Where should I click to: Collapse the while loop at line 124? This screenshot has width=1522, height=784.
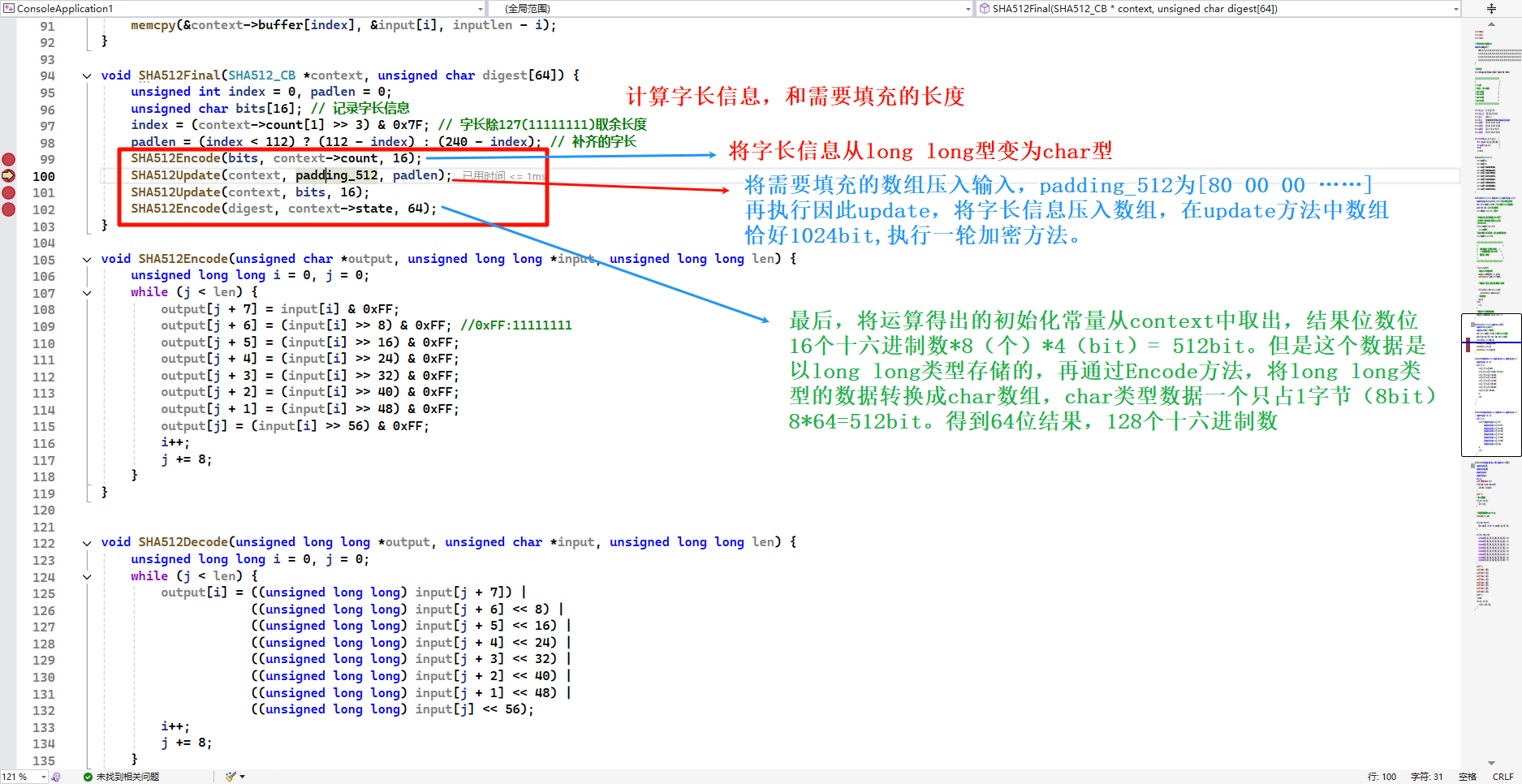click(x=87, y=577)
